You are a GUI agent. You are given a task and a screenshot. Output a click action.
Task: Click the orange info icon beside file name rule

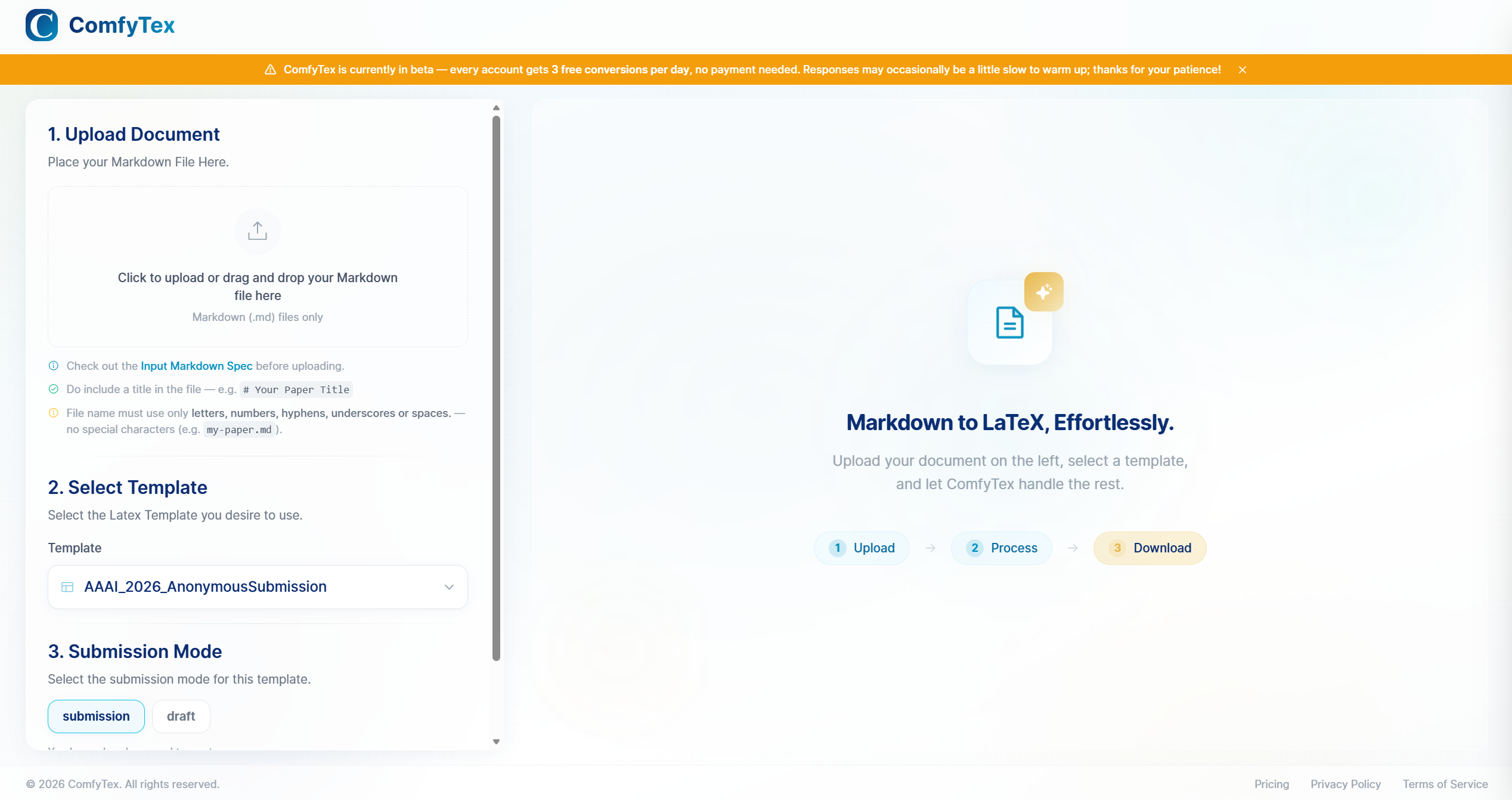point(54,413)
